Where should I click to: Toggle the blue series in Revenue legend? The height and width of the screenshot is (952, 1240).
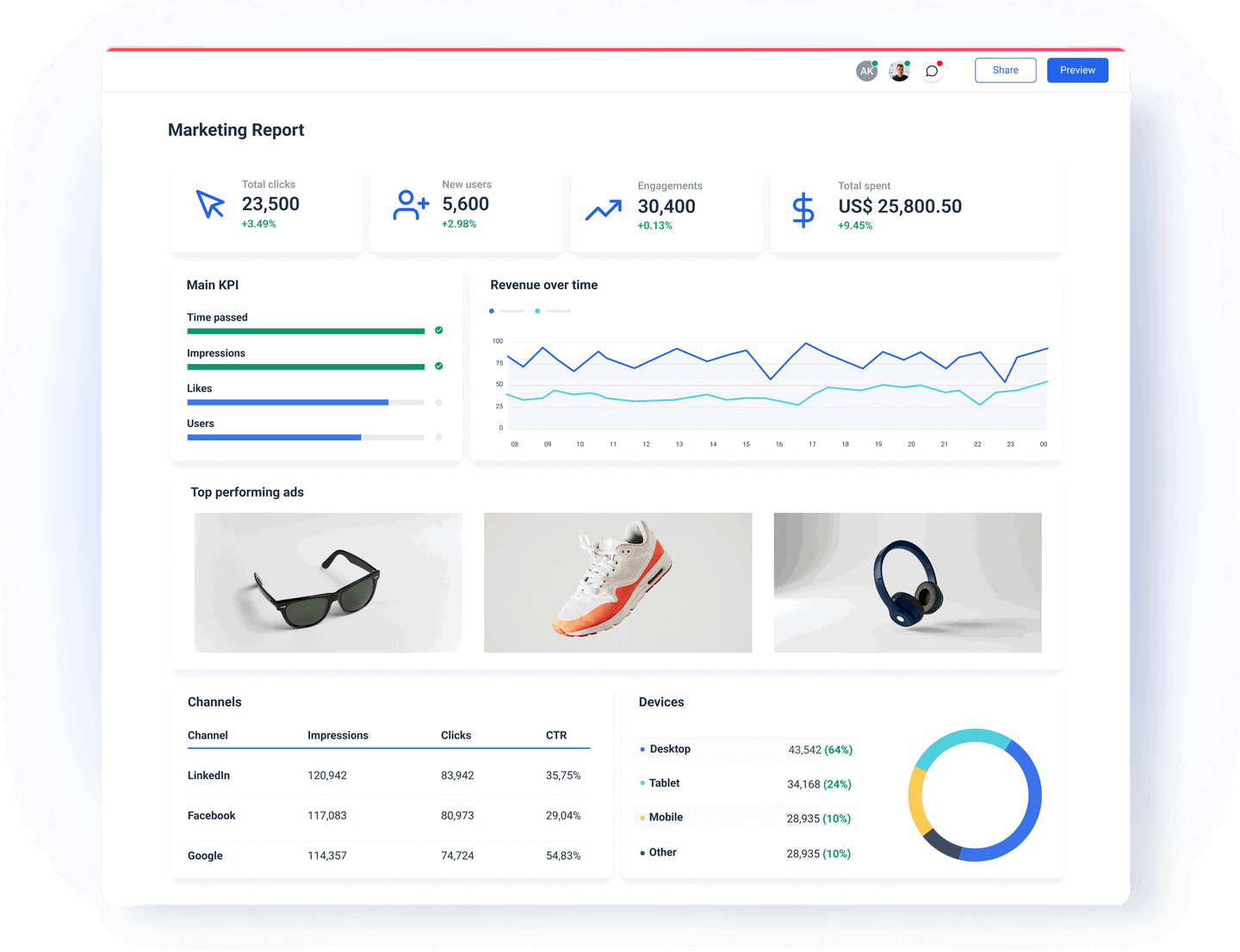[x=492, y=311]
